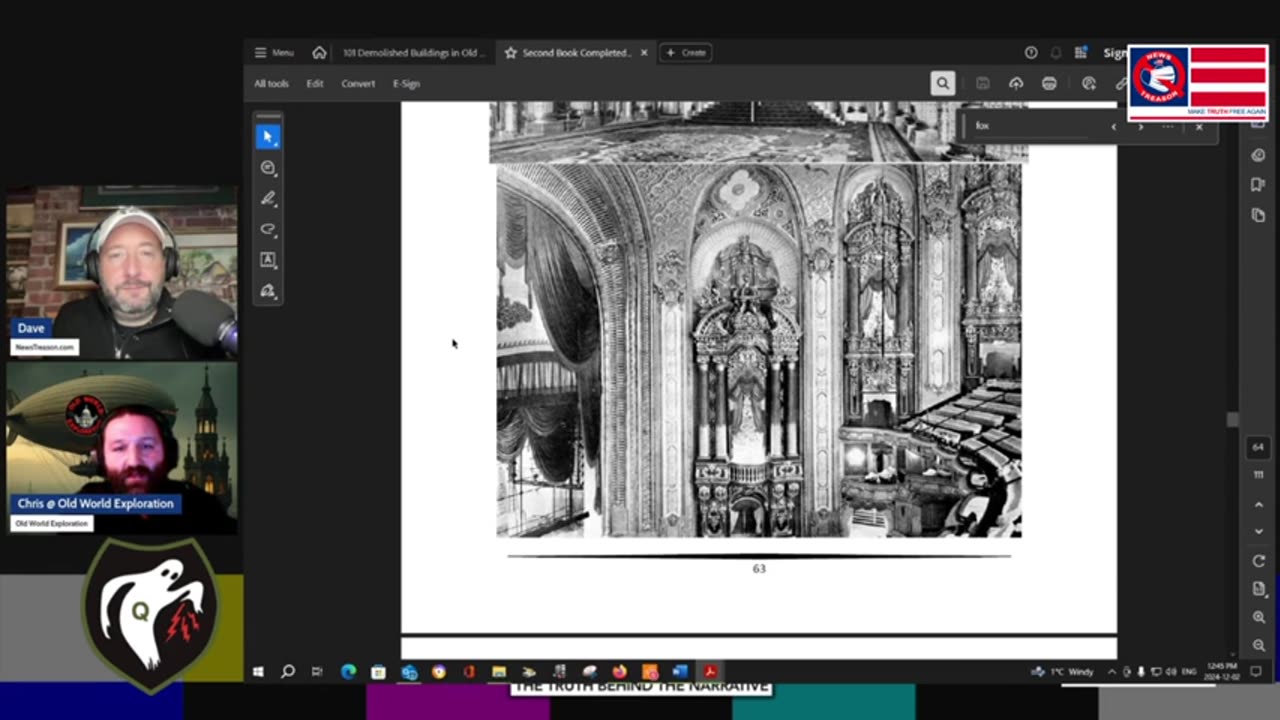This screenshot has width=1280, height=720.
Task: Open the bookmarks panel icon
Action: (x=1258, y=185)
